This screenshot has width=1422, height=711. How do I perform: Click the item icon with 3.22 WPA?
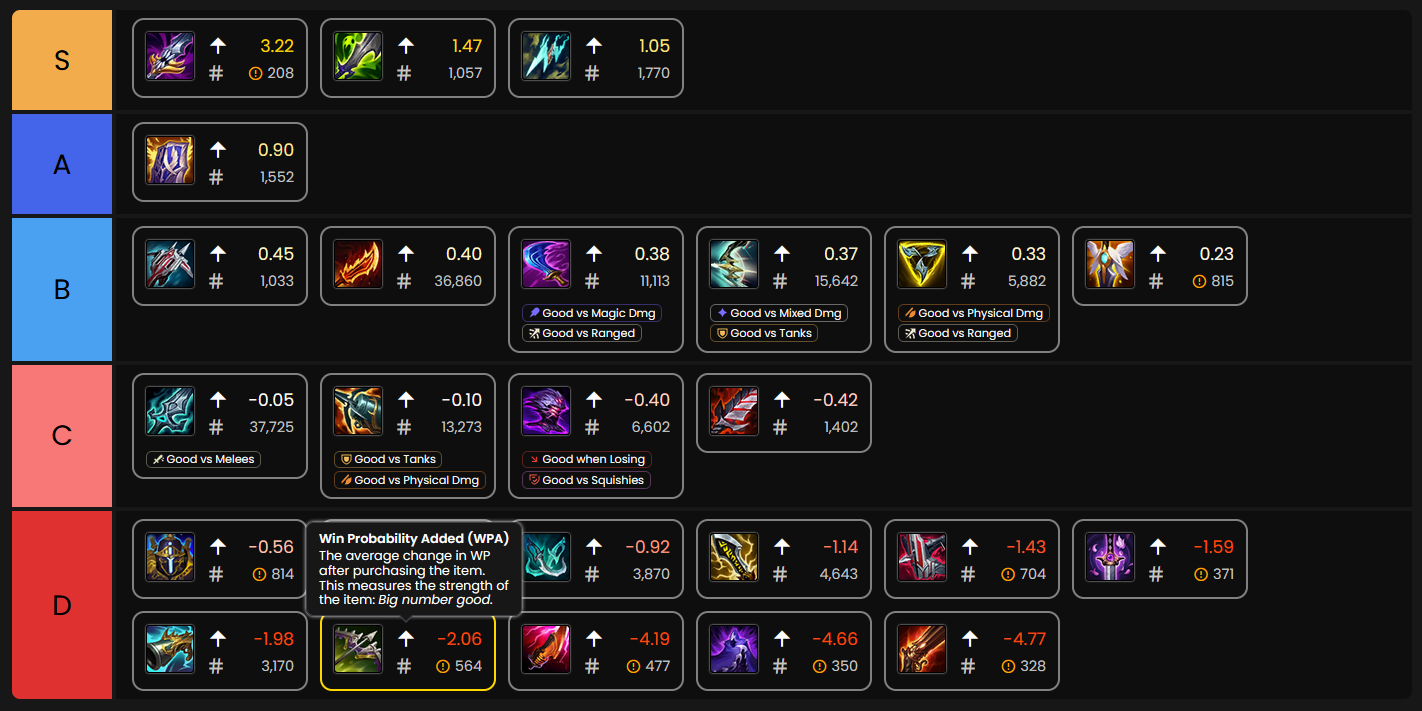coord(170,56)
